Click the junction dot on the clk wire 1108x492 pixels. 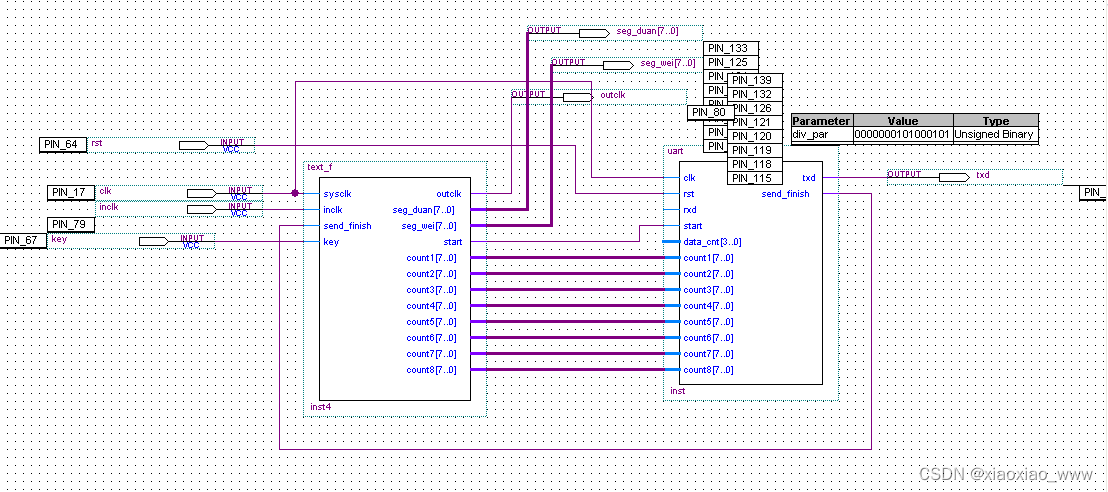[295, 192]
